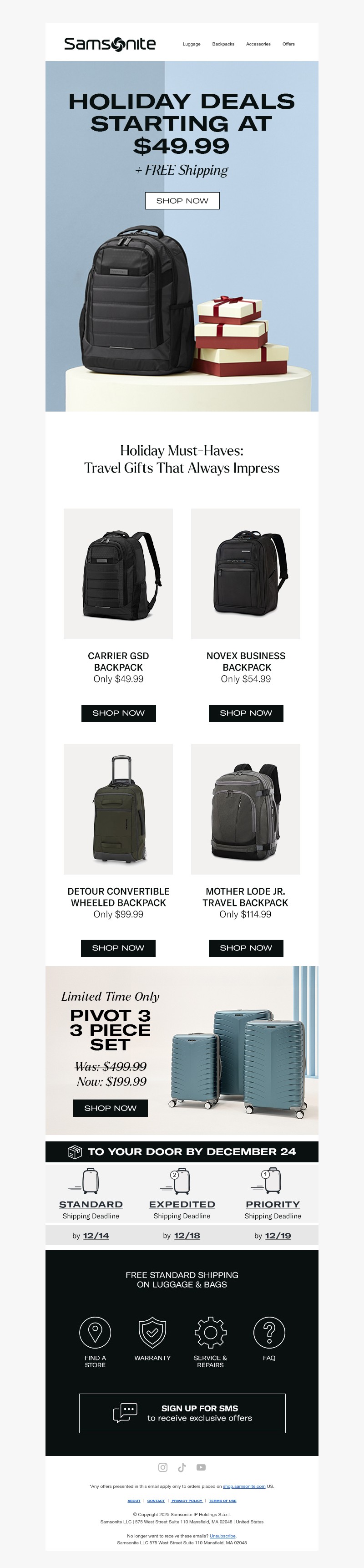
Task: Click Shop Now in the Holiday Deals banner
Action: [x=182, y=200]
